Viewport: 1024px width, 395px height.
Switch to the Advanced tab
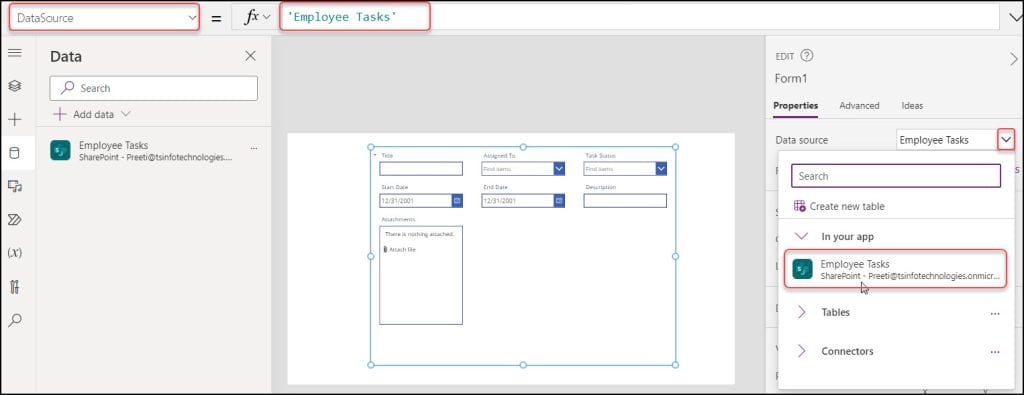coord(859,105)
